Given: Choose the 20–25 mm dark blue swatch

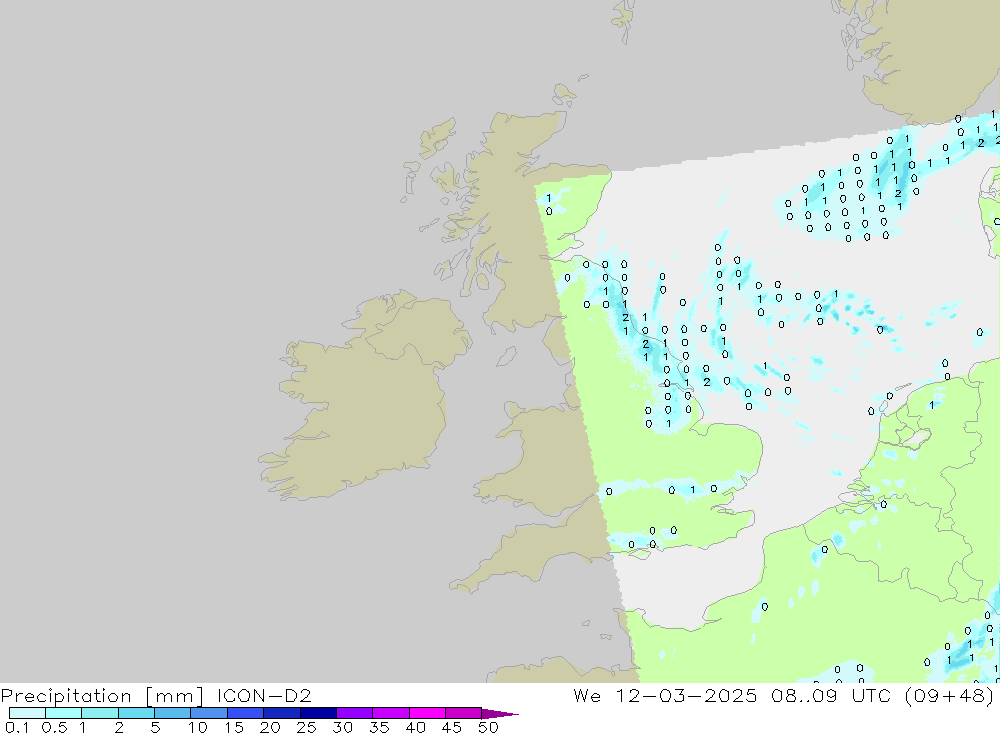Looking at the screenshot, I should pyautogui.click(x=282, y=713).
